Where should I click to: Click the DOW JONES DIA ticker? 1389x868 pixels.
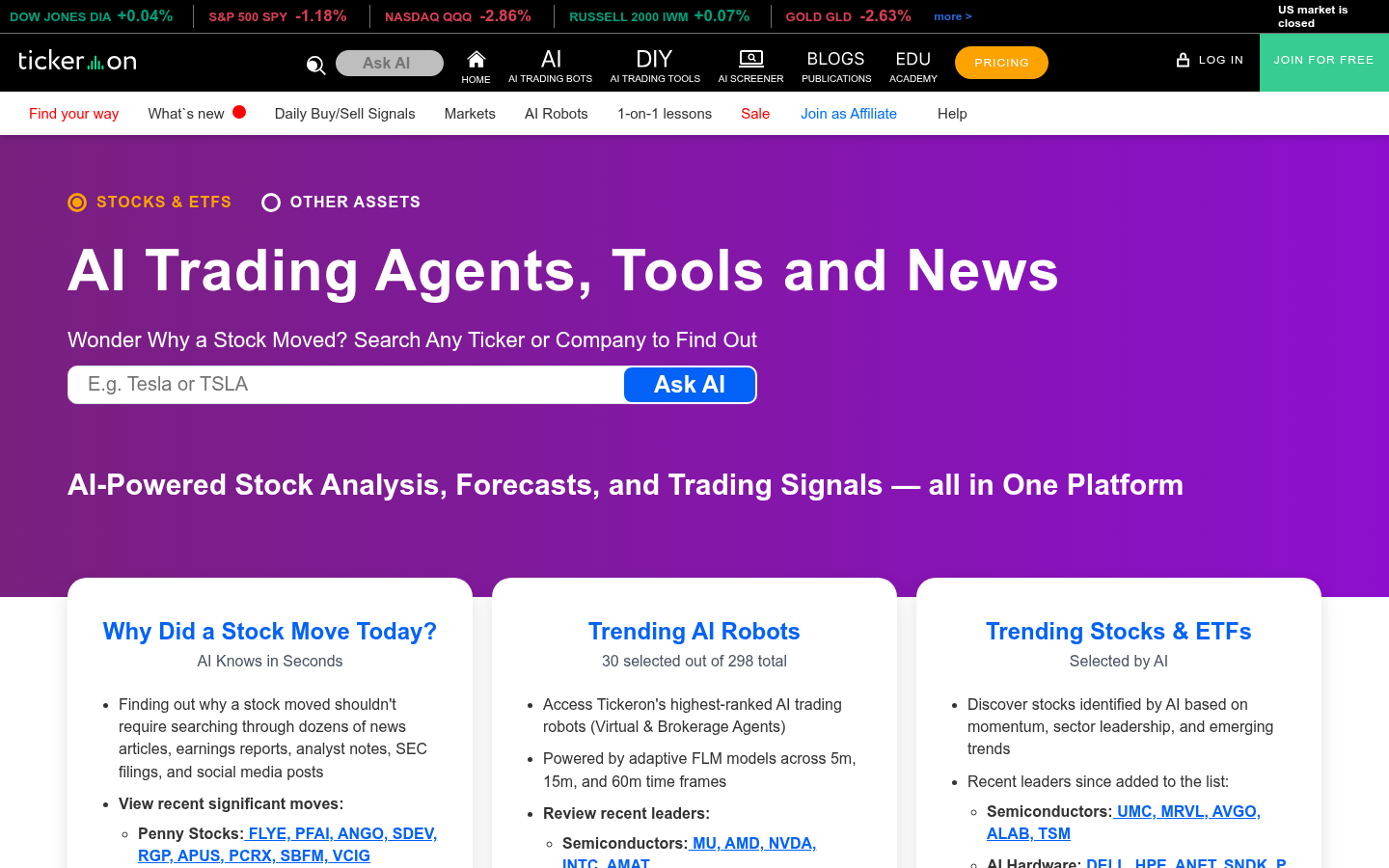[x=92, y=16]
